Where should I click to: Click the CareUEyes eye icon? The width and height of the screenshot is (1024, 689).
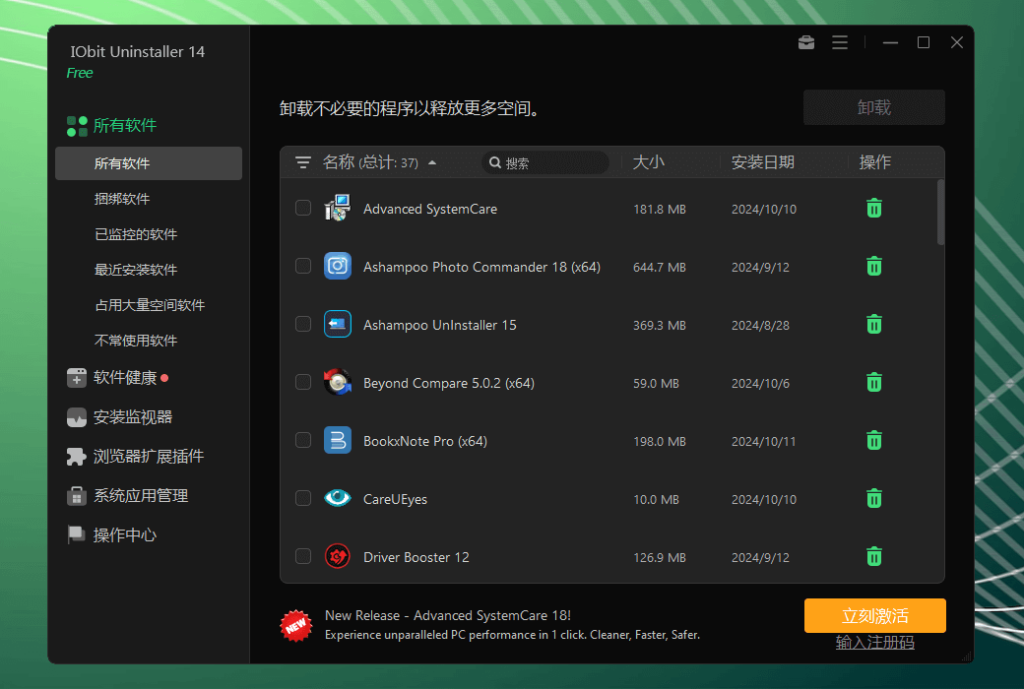338,498
